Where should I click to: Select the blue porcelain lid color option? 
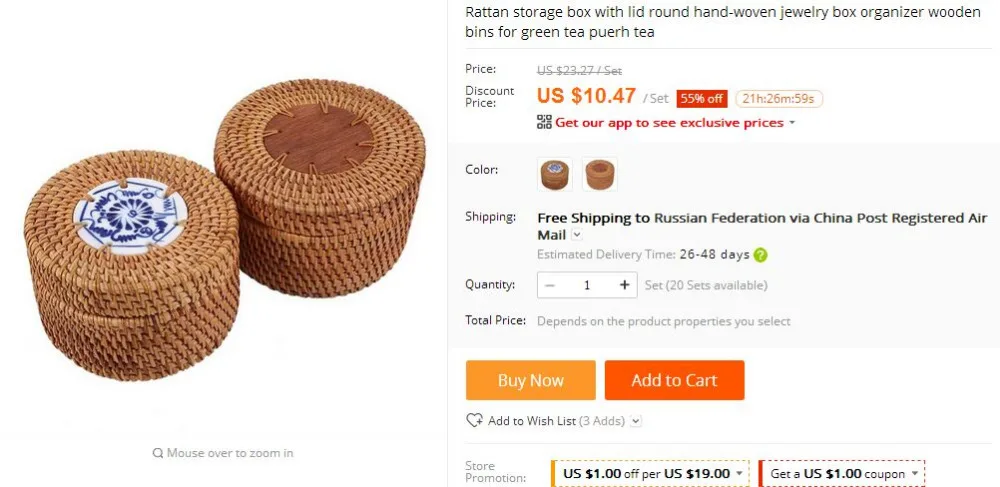coord(555,174)
